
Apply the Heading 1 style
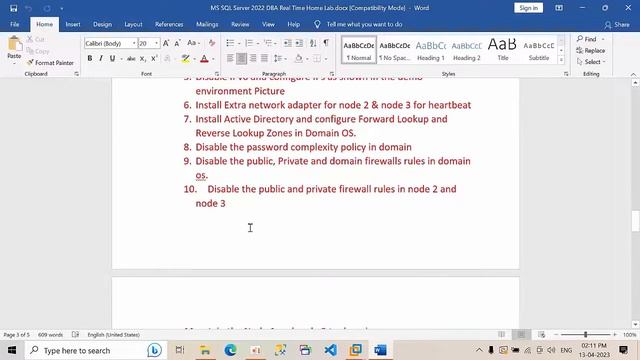pyautogui.click(x=431, y=50)
